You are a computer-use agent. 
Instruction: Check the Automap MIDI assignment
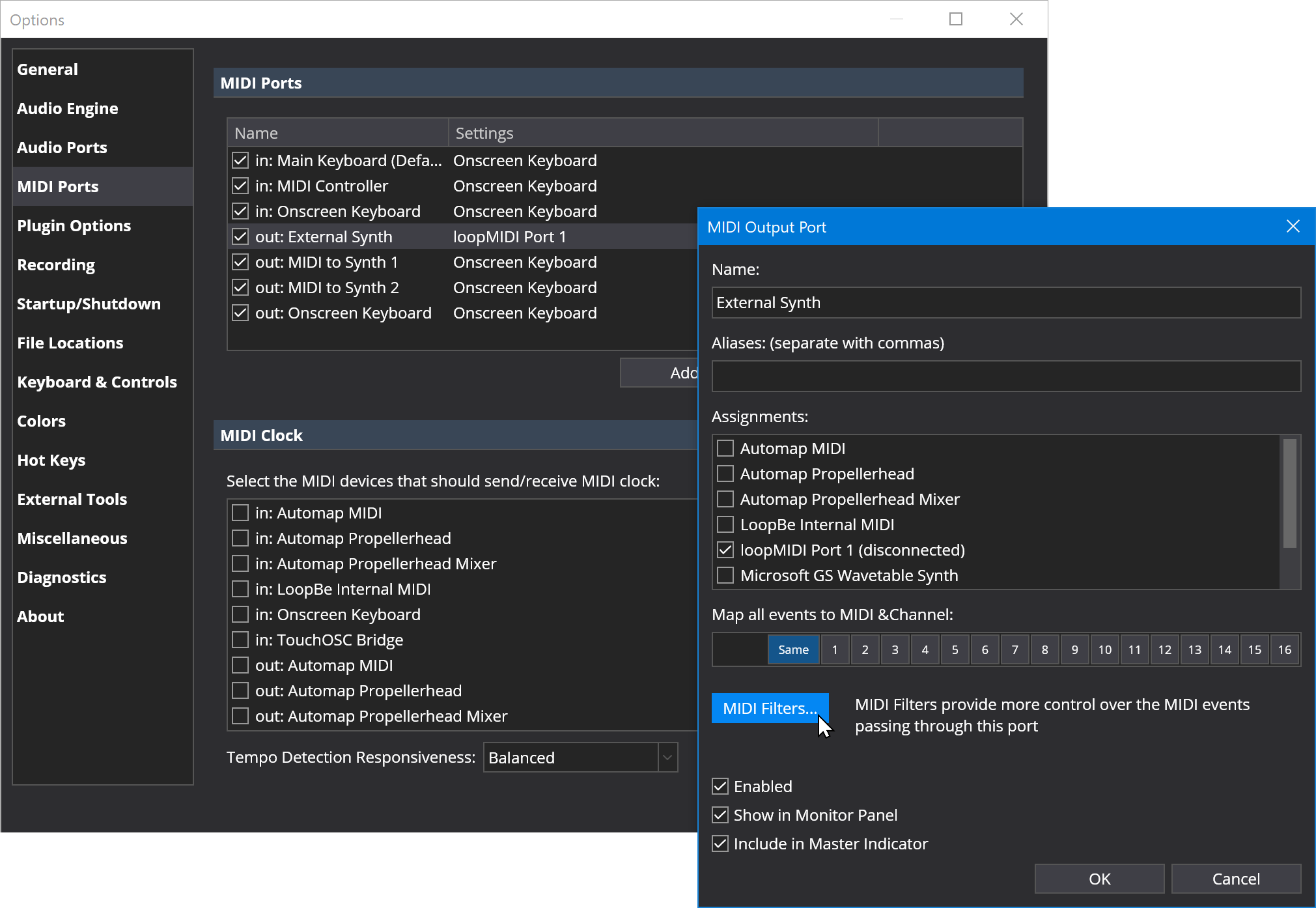tap(725, 448)
